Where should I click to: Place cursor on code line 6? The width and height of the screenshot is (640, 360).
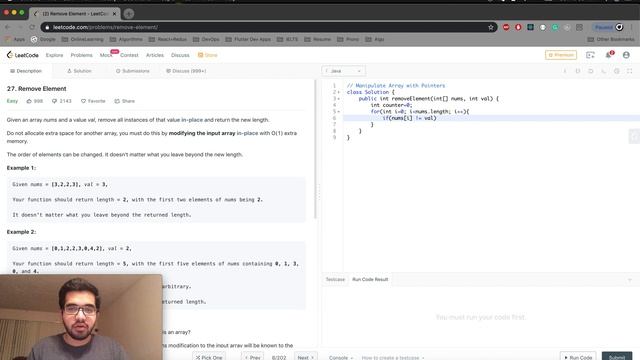pyautogui.click(x=491, y=118)
